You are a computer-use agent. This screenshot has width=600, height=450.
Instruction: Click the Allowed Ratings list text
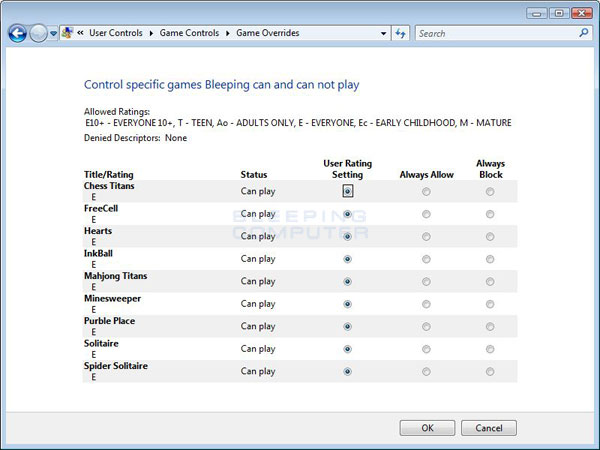click(298, 123)
